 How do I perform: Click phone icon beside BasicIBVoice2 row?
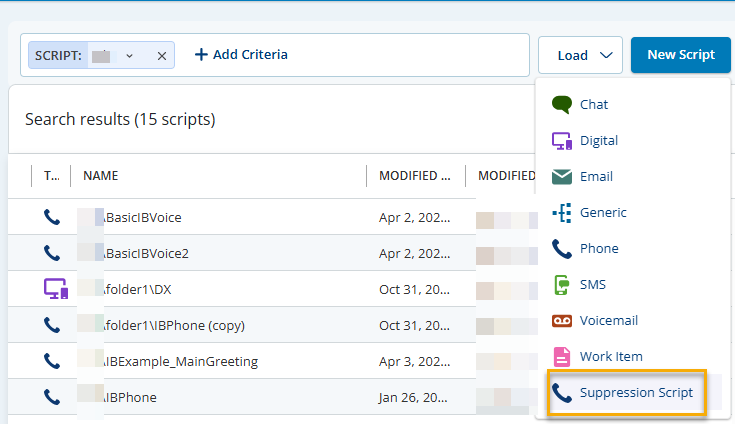tap(52, 253)
